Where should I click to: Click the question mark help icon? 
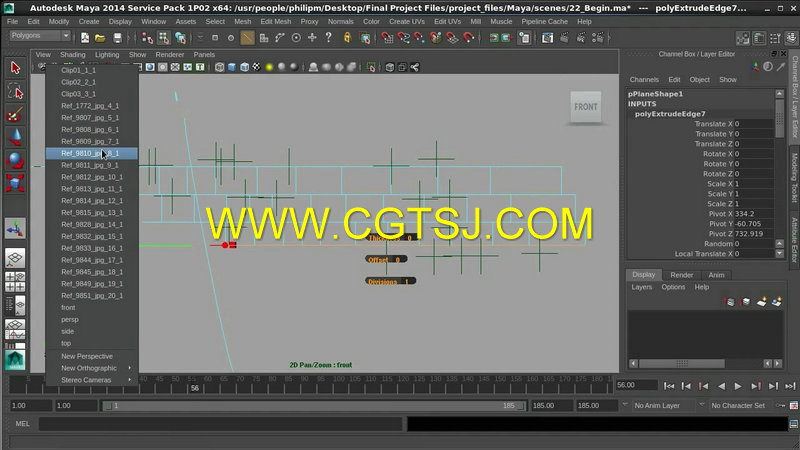[329, 38]
